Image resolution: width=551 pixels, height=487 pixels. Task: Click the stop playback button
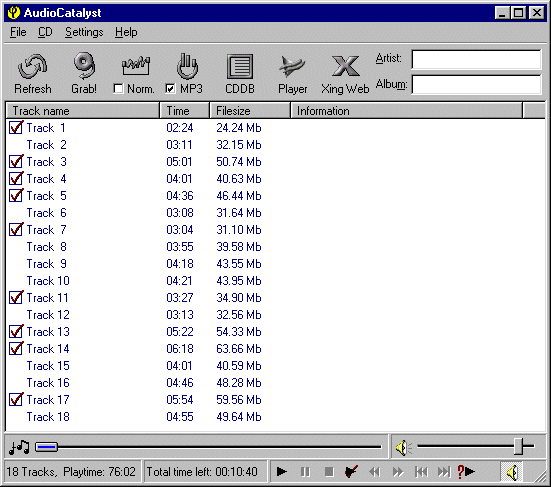(x=329, y=472)
